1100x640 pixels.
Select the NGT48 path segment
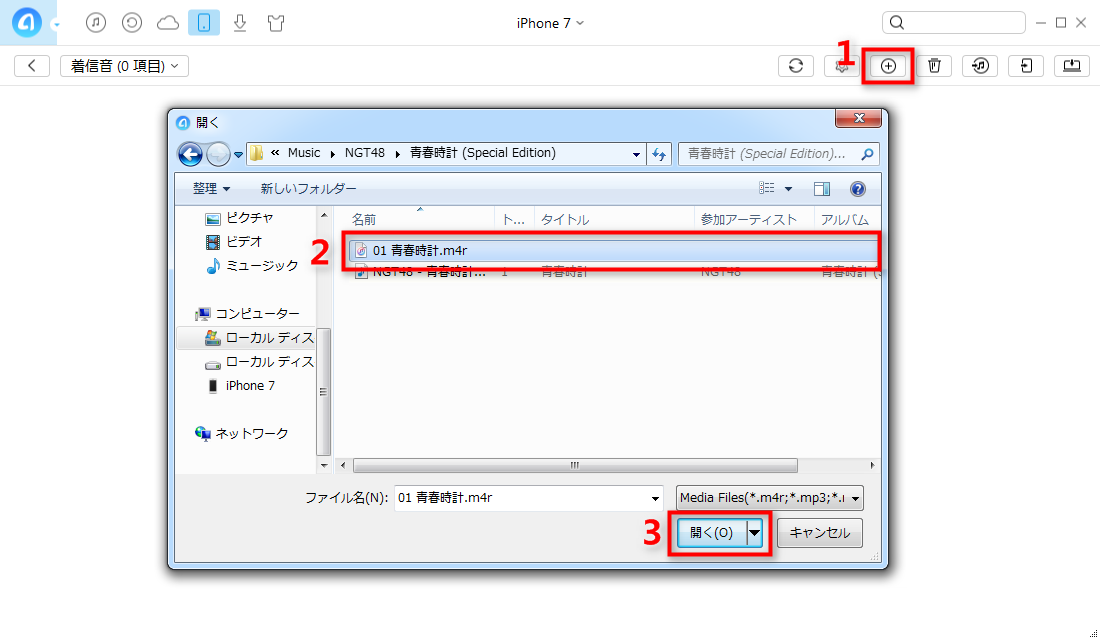(x=365, y=153)
